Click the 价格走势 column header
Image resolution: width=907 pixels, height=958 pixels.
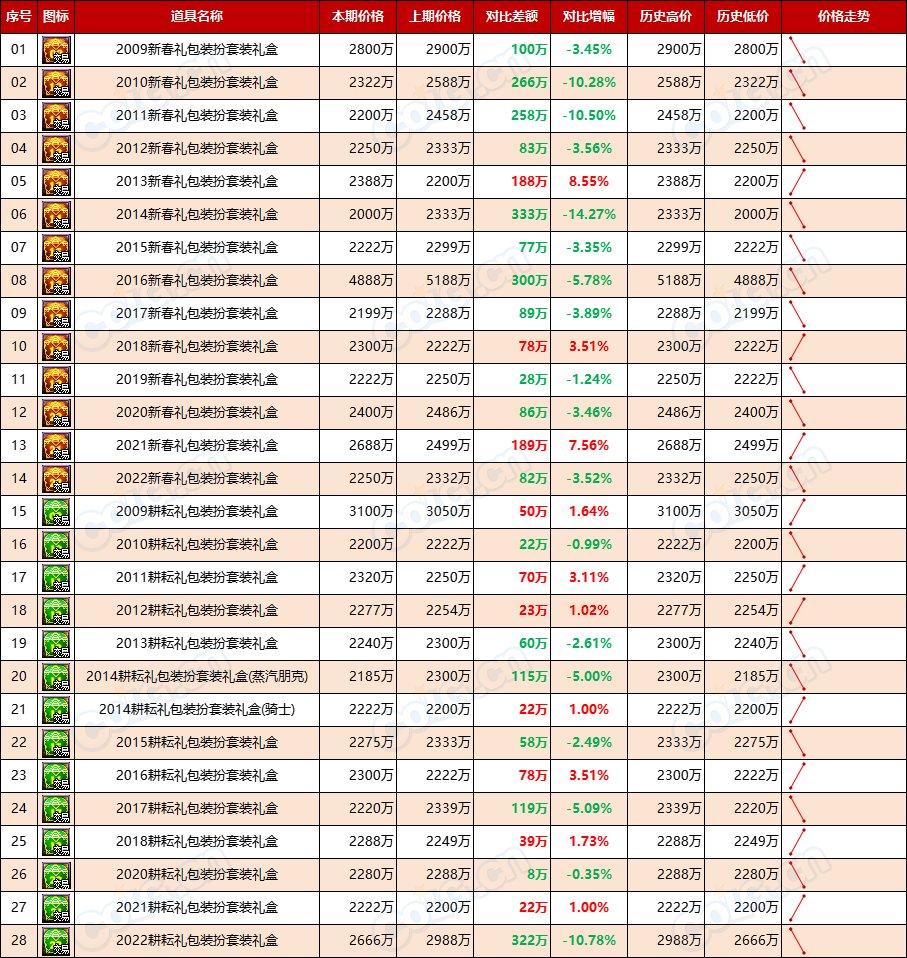click(843, 17)
